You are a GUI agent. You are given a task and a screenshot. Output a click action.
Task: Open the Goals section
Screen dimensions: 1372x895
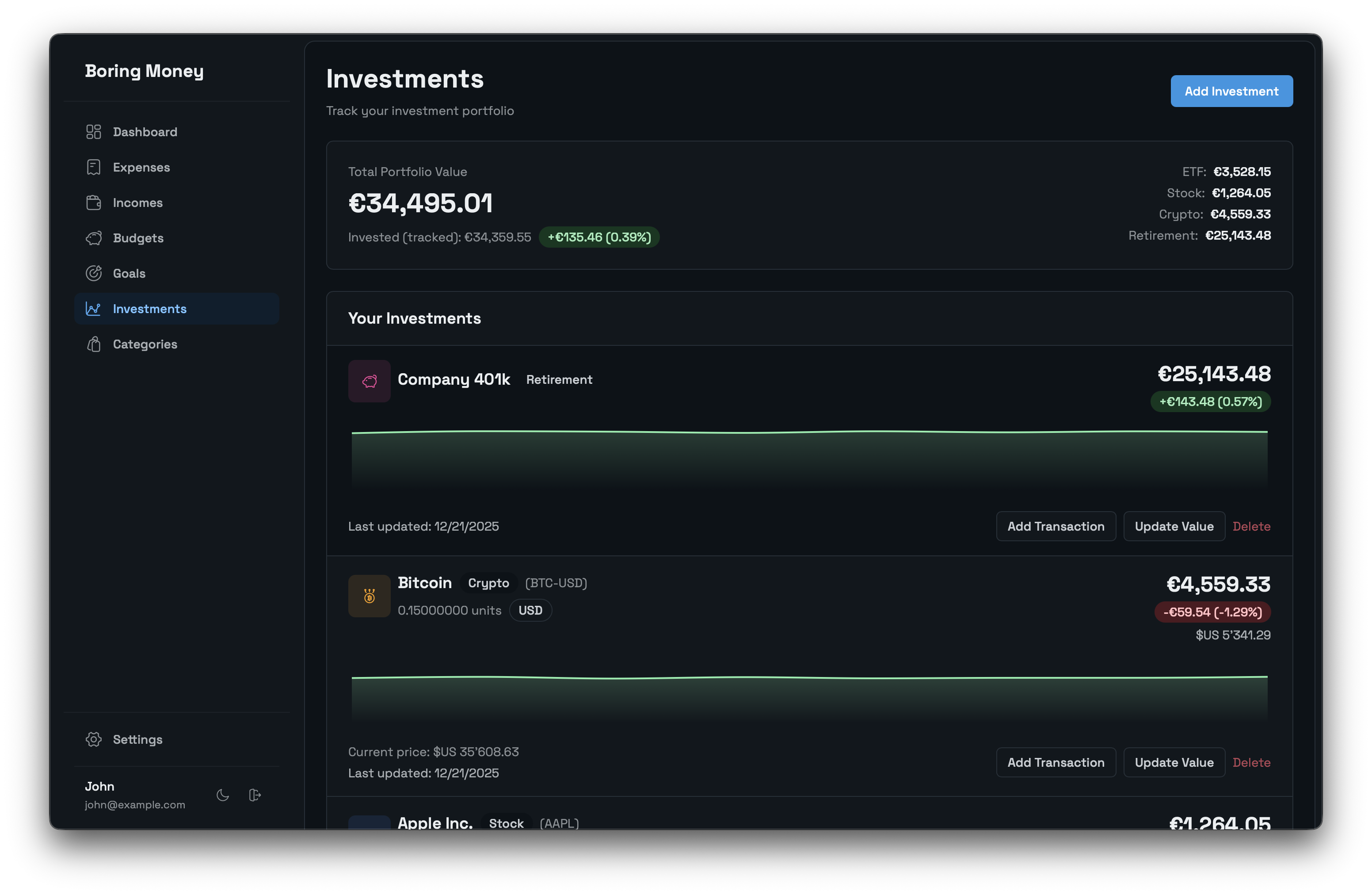click(176, 273)
